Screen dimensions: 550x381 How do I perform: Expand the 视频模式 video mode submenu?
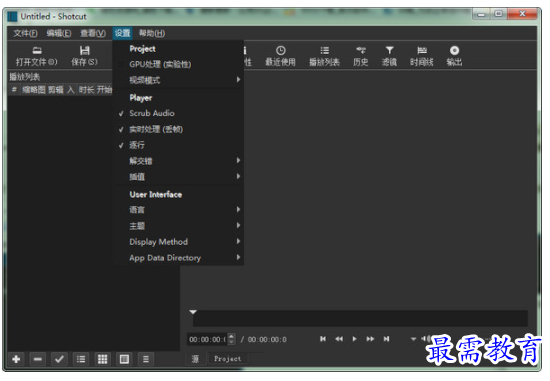[178, 80]
